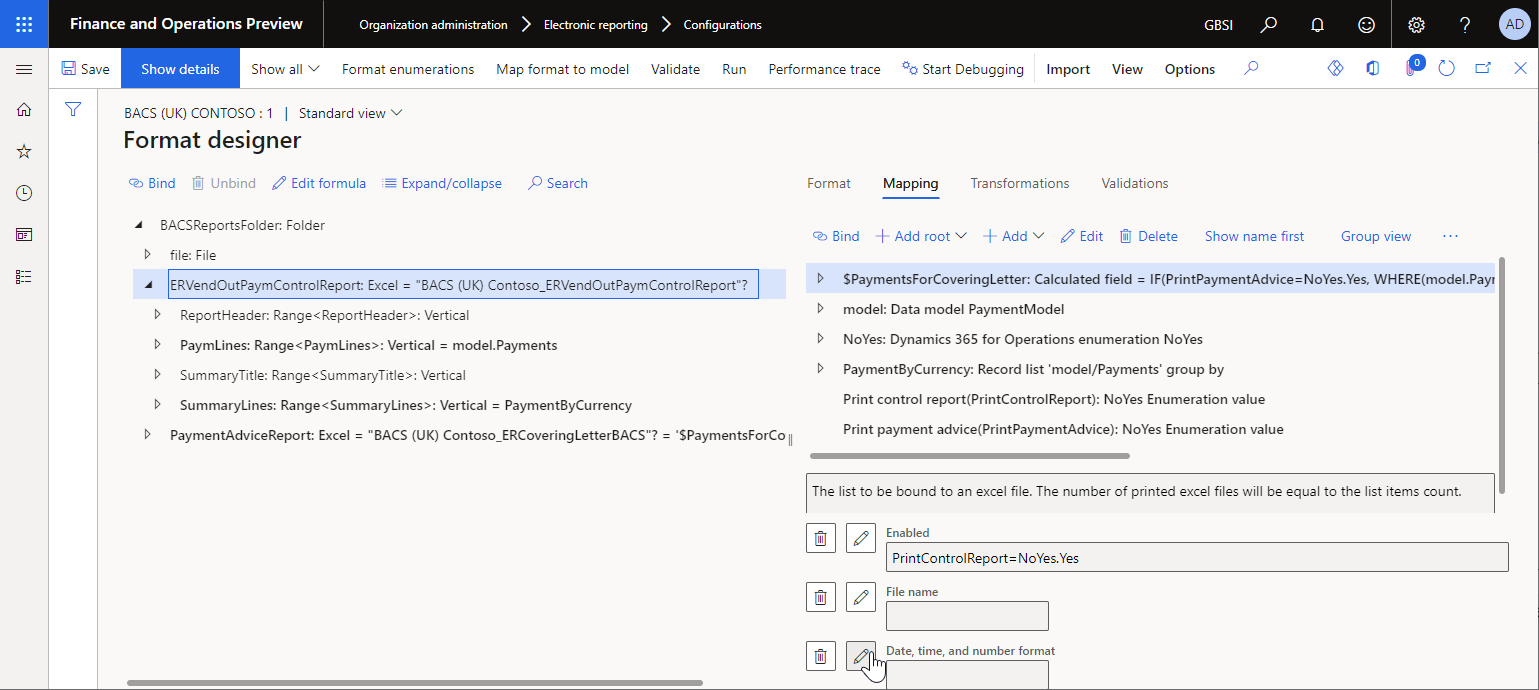Viewport: 1539px width, 690px height.
Task: Click the action pane search magnifier
Action: [1251, 69]
